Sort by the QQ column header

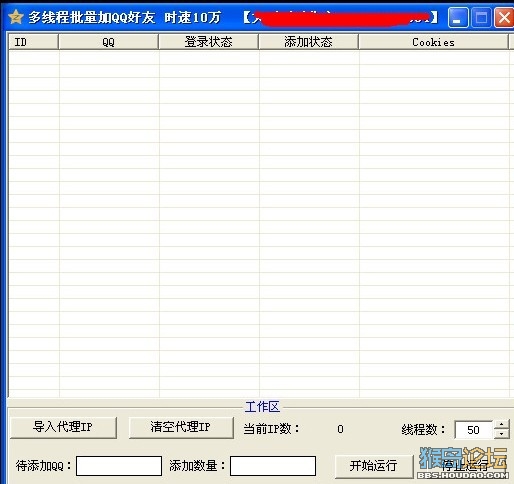(109, 42)
